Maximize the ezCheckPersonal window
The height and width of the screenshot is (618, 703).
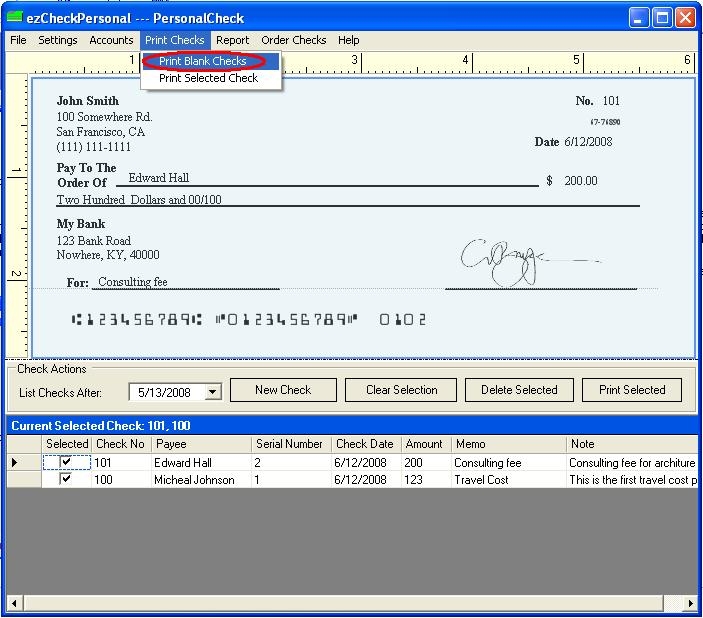(662, 18)
